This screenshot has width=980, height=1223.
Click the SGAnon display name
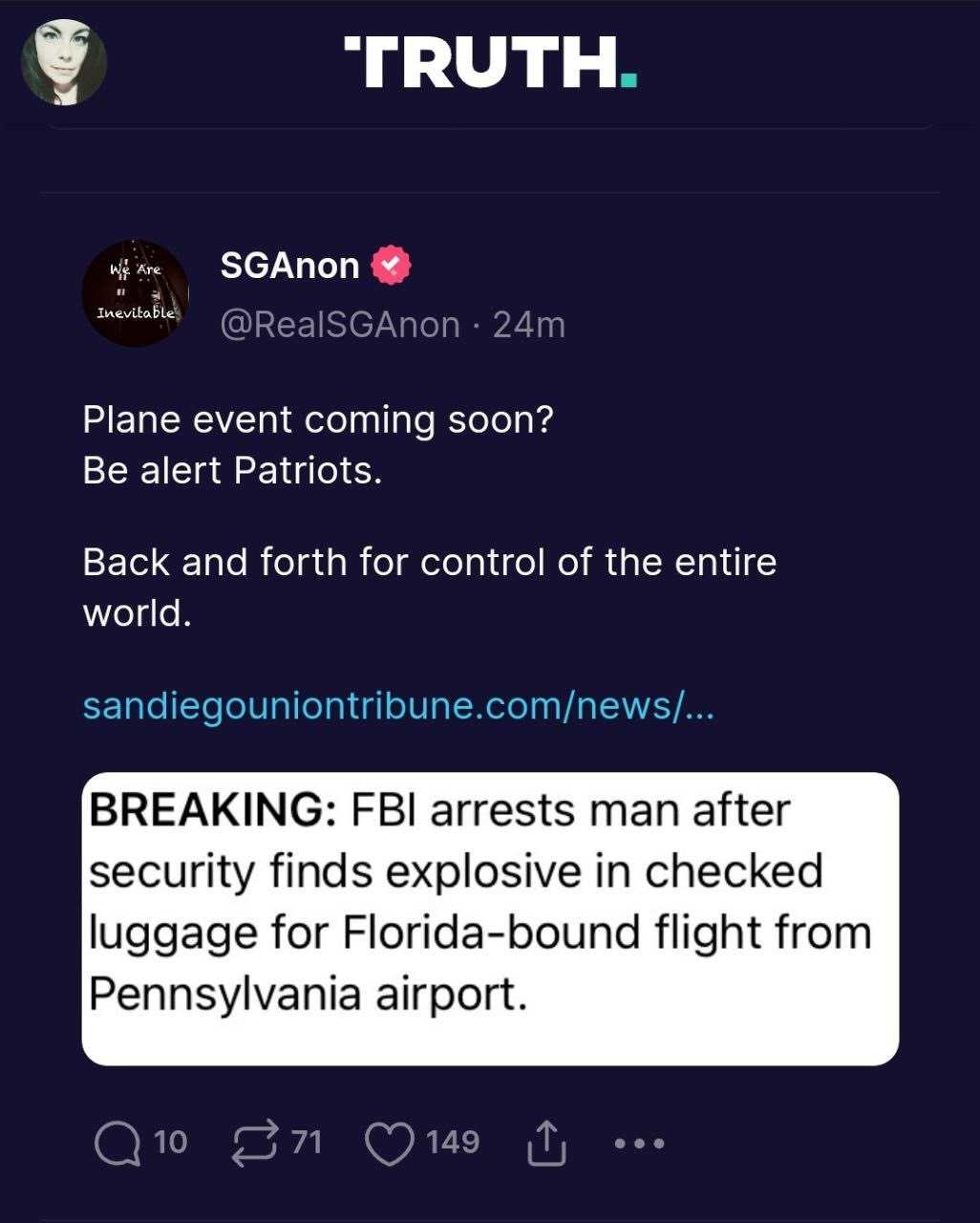tap(289, 266)
